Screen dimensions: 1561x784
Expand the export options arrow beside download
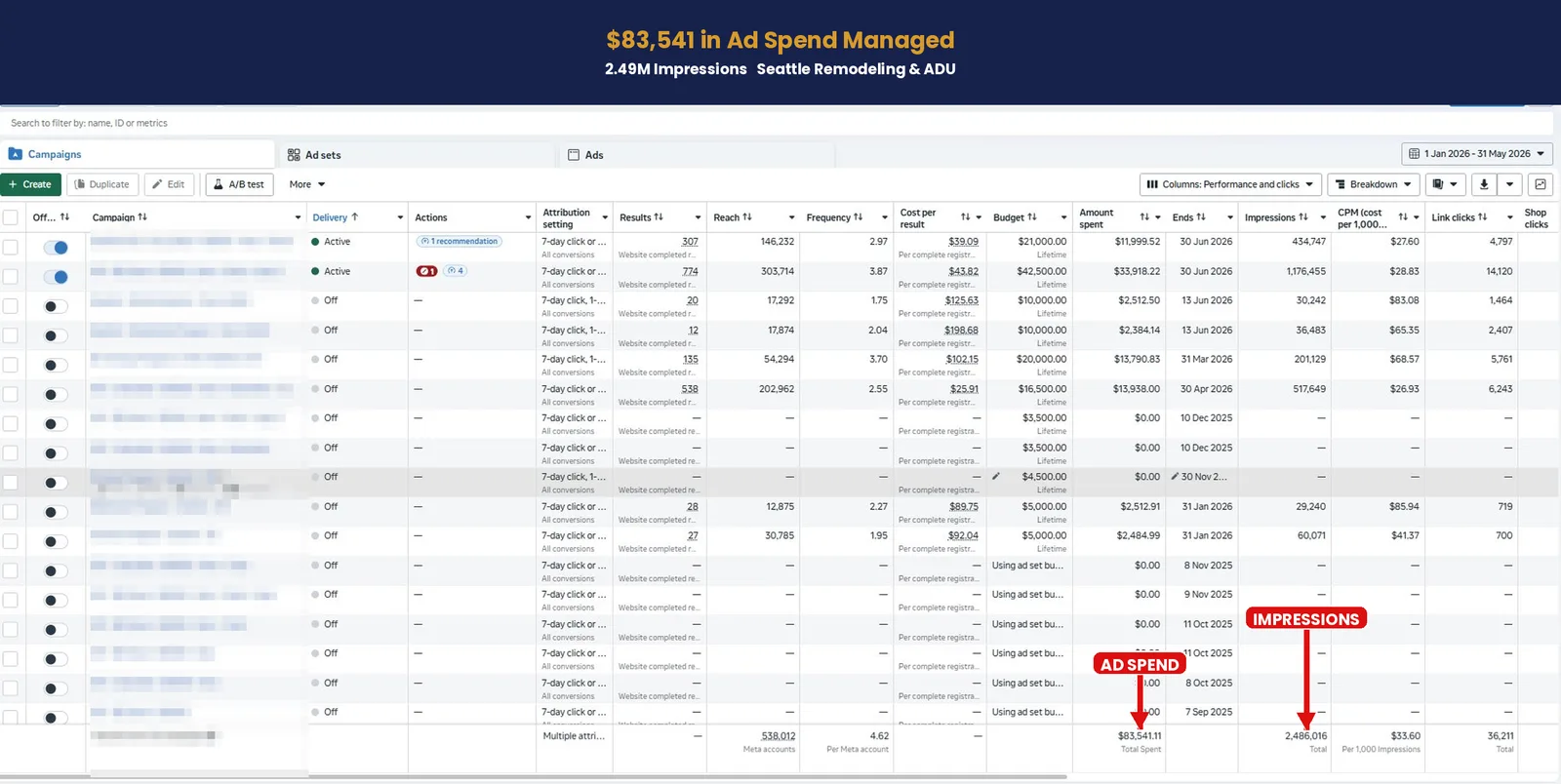tap(1509, 184)
